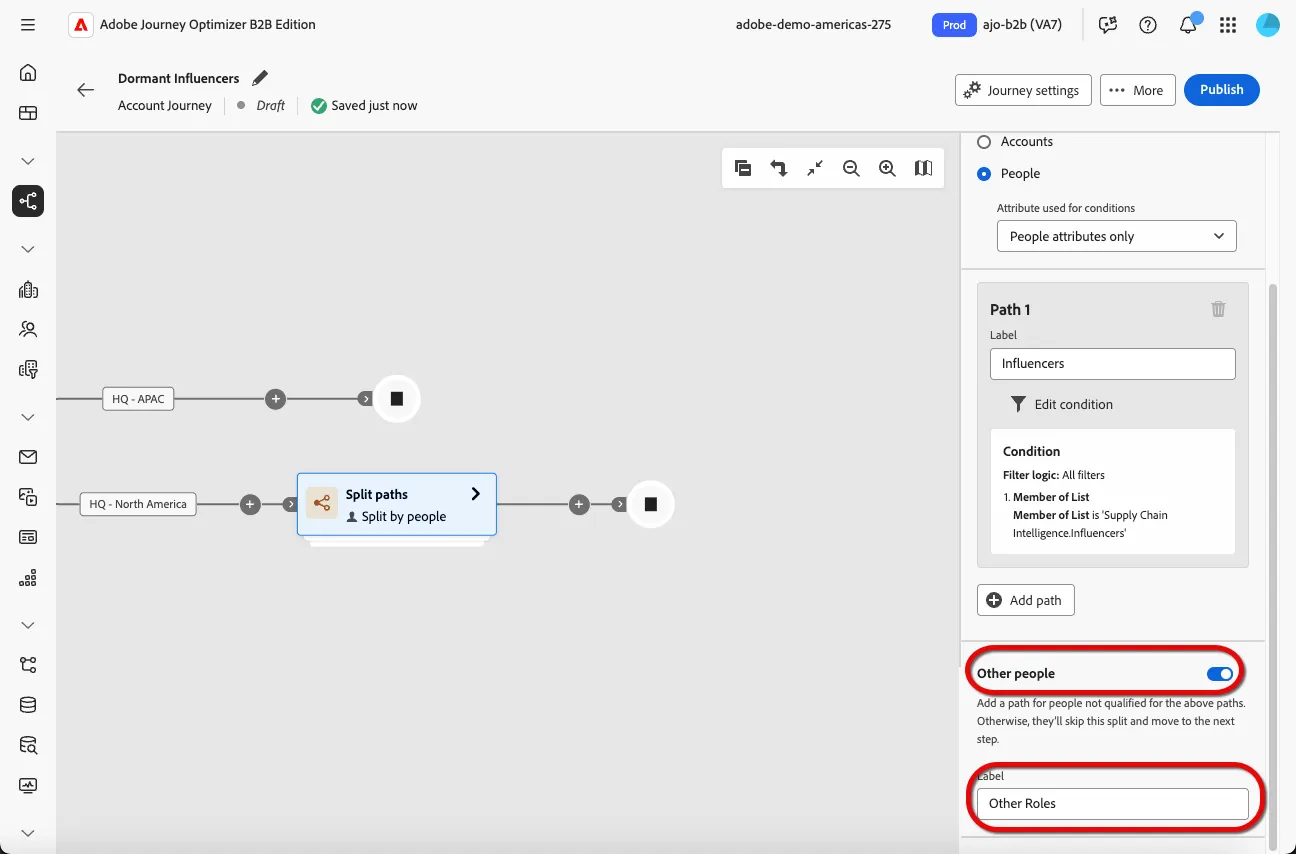Image resolution: width=1296 pixels, height=854 pixels.
Task: Open the user profile avatar
Action: [x=1268, y=25]
